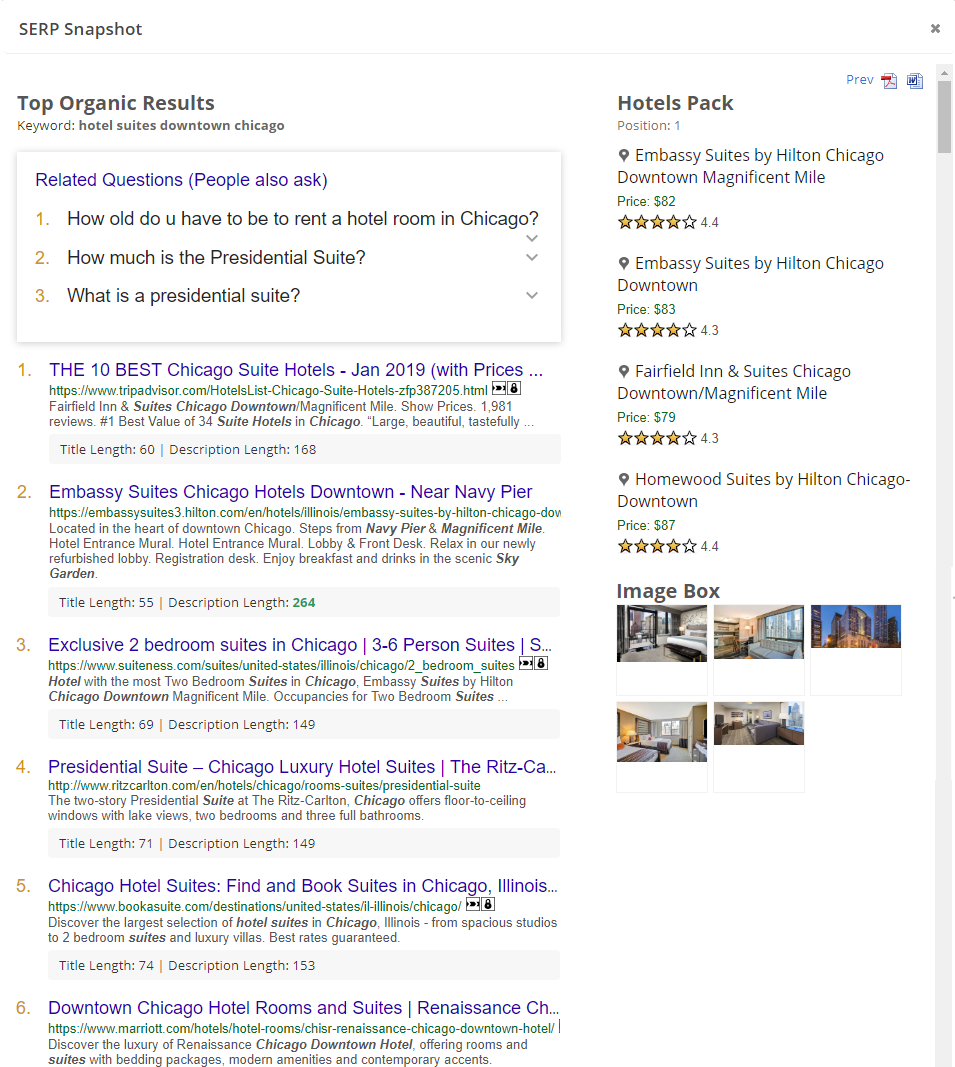Viewport: 955px width, 1067px height.
Task: Expand question about hotel room rental age
Action: [532, 238]
